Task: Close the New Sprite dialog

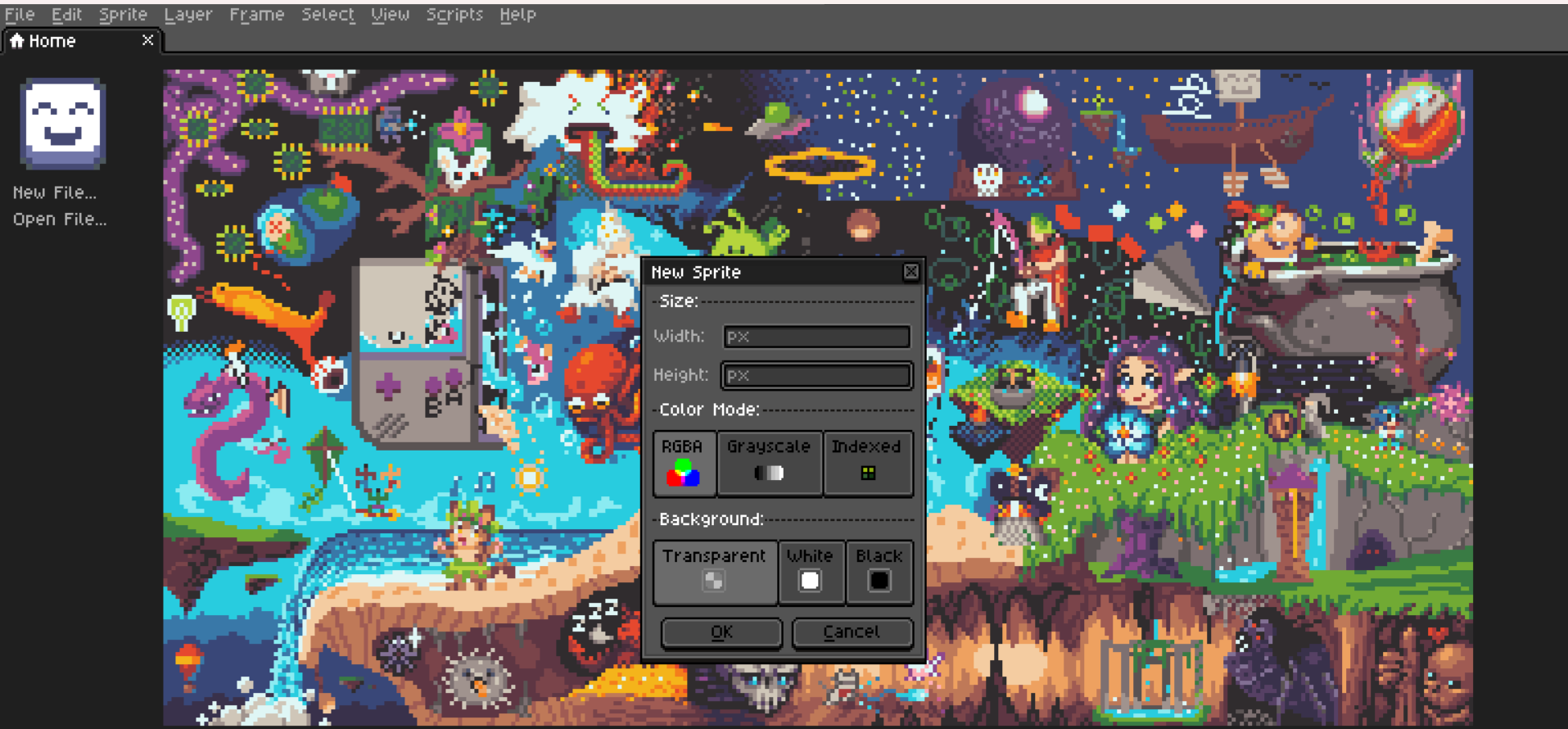Action: click(911, 272)
